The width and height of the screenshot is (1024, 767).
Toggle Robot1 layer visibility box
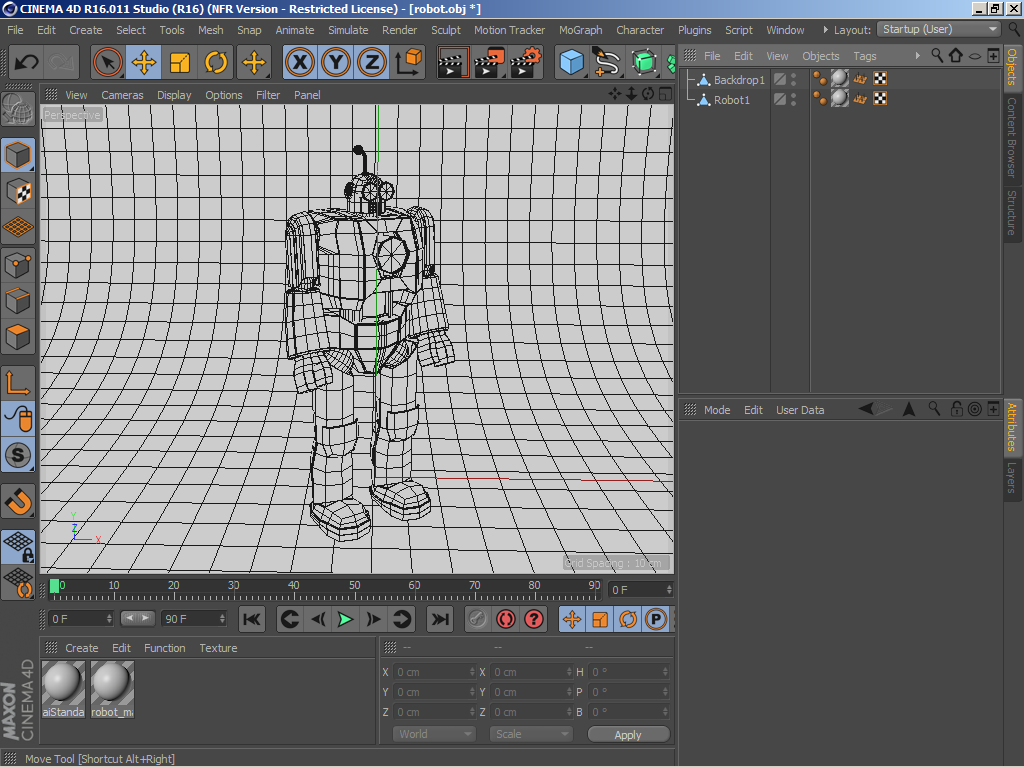pos(780,99)
